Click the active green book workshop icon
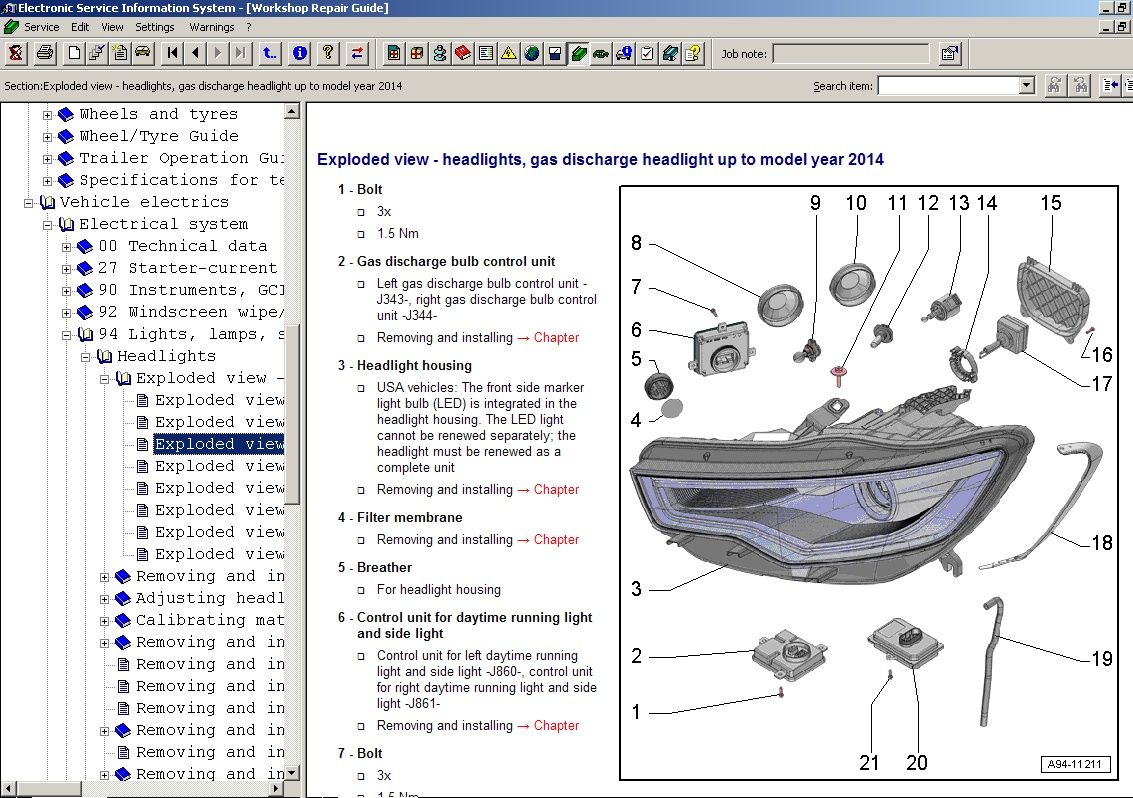This screenshot has width=1133, height=798. tap(578, 53)
